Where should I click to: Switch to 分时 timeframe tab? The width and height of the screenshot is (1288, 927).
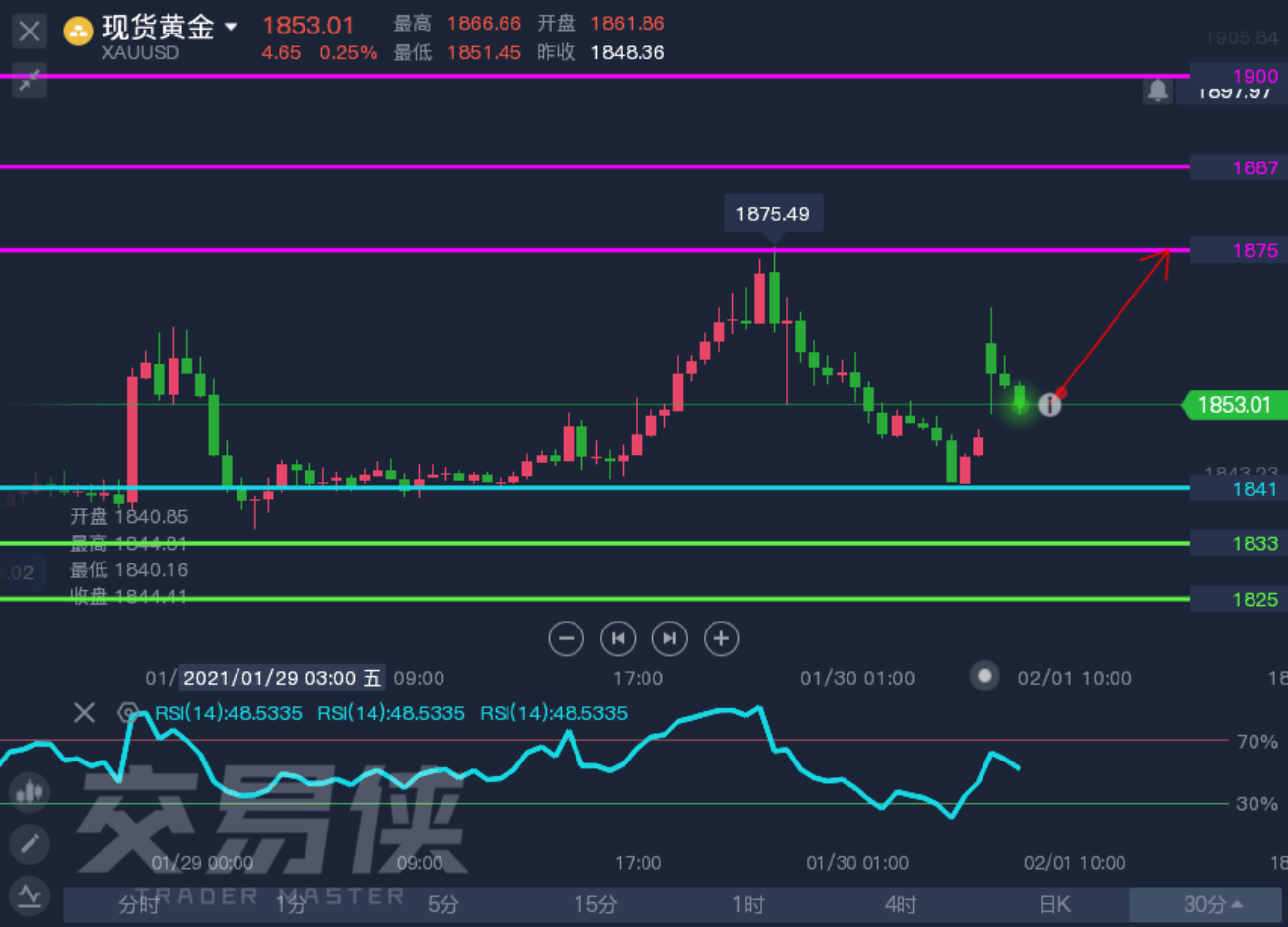pos(139,904)
